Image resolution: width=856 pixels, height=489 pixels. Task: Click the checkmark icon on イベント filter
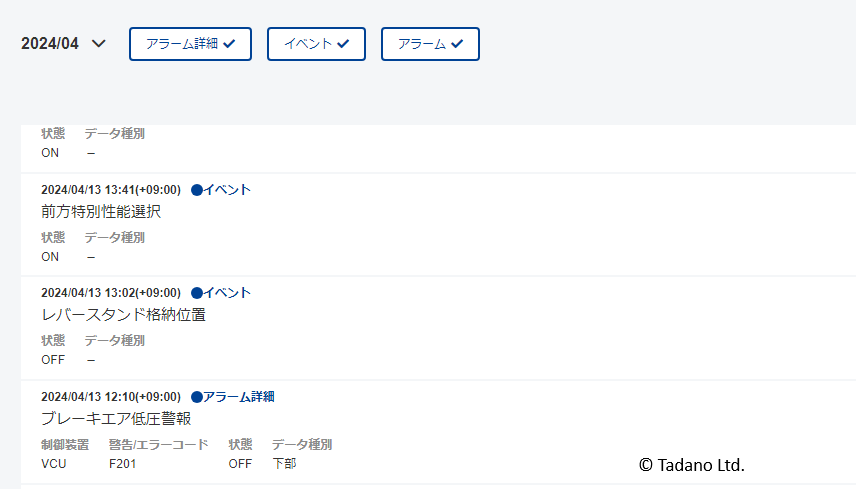[x=344, y=44]
